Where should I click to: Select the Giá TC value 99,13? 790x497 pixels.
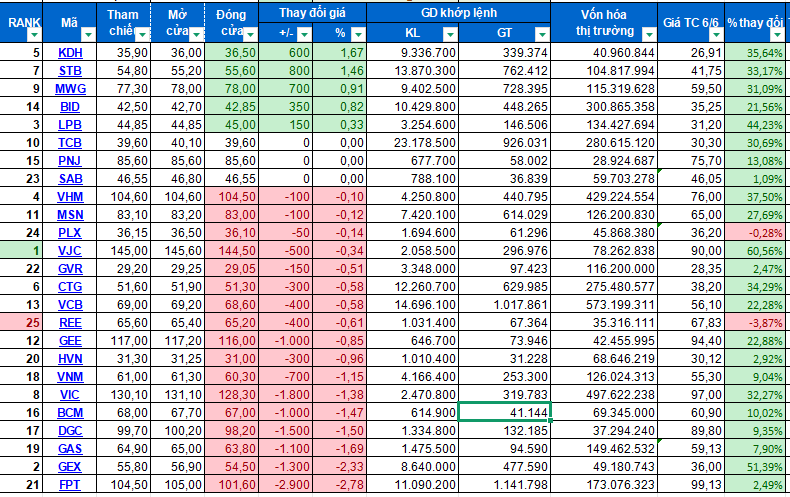691,485
